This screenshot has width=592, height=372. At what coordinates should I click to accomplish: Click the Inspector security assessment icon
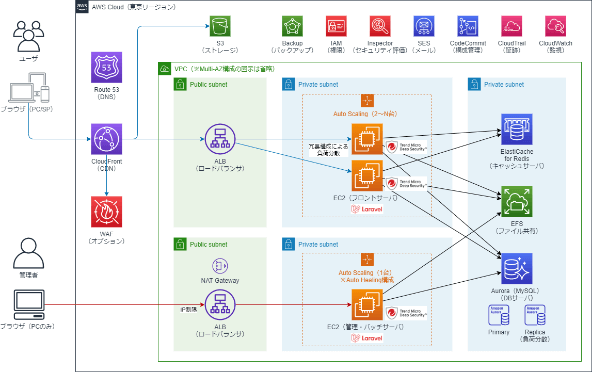(380, 26)
